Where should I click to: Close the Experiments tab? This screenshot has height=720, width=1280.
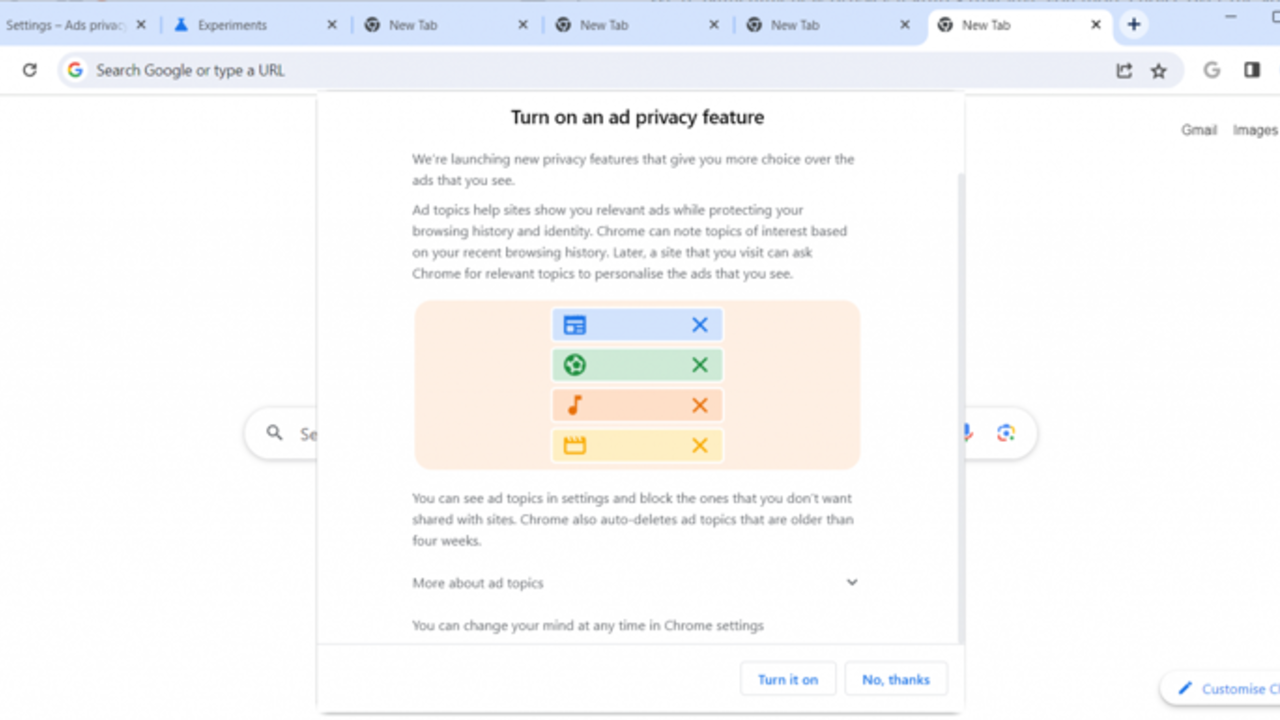coord(332,25)
